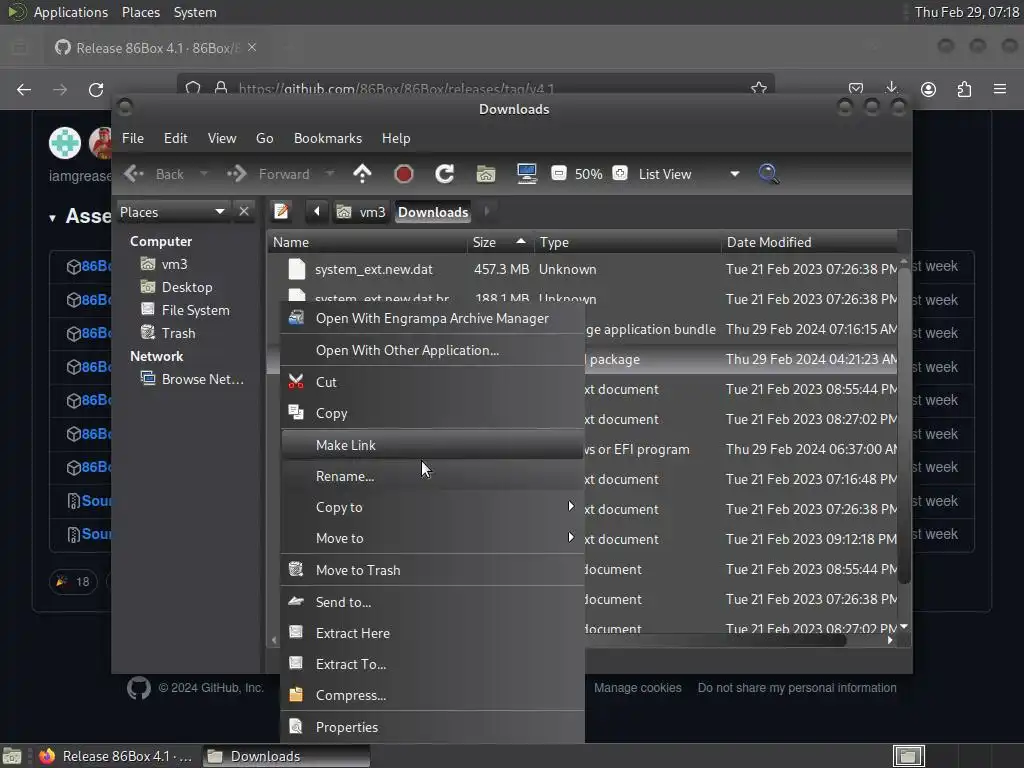Sort by the Name column header
Viewport: 1024px width, 768px height.
coord(367,242)
